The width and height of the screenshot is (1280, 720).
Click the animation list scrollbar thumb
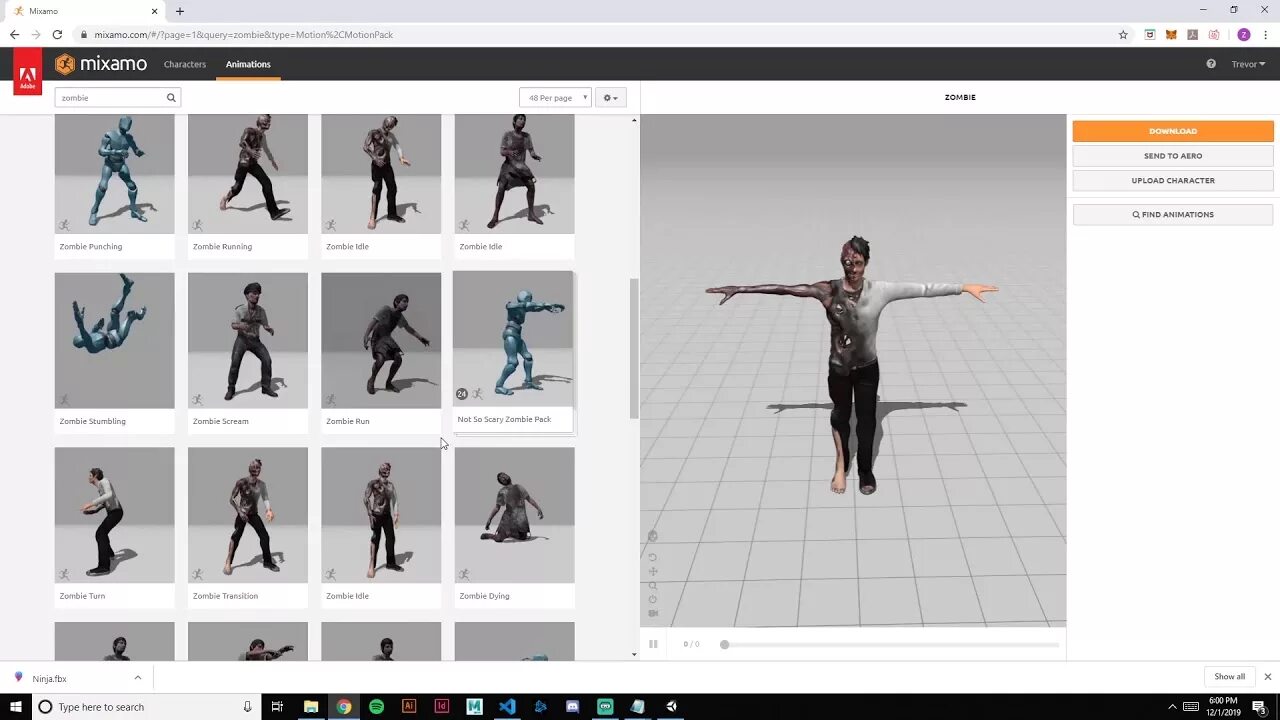point(634,348)
